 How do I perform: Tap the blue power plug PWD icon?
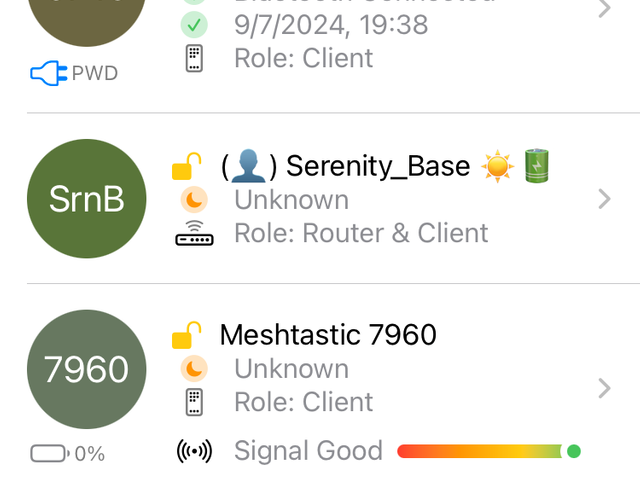coord(46,73)
